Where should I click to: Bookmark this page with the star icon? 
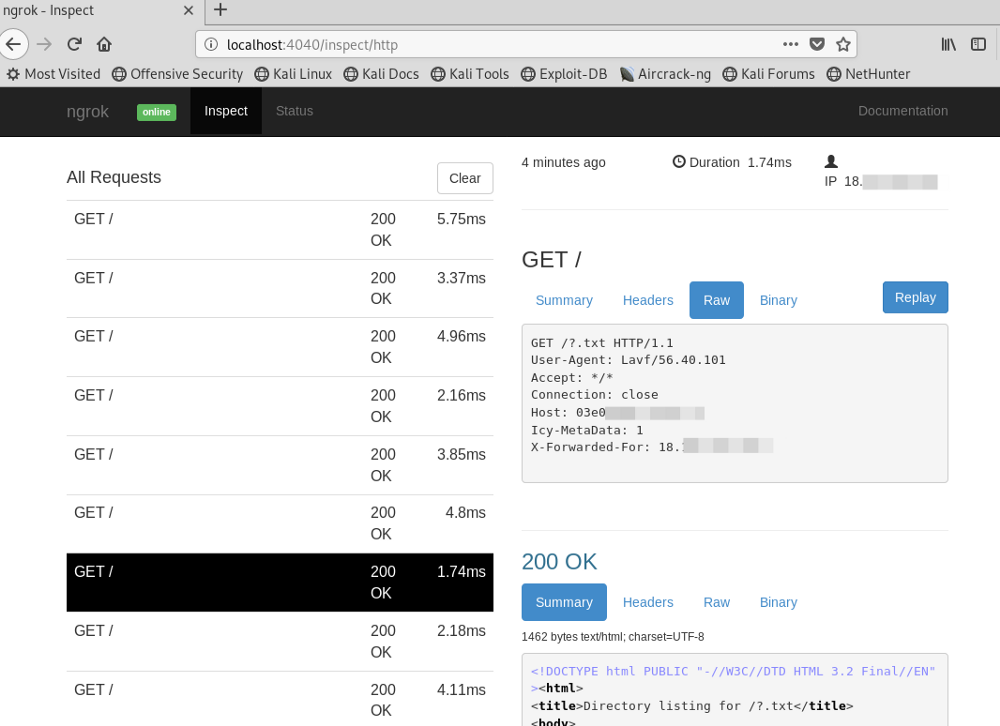click(x=843, y=44)
